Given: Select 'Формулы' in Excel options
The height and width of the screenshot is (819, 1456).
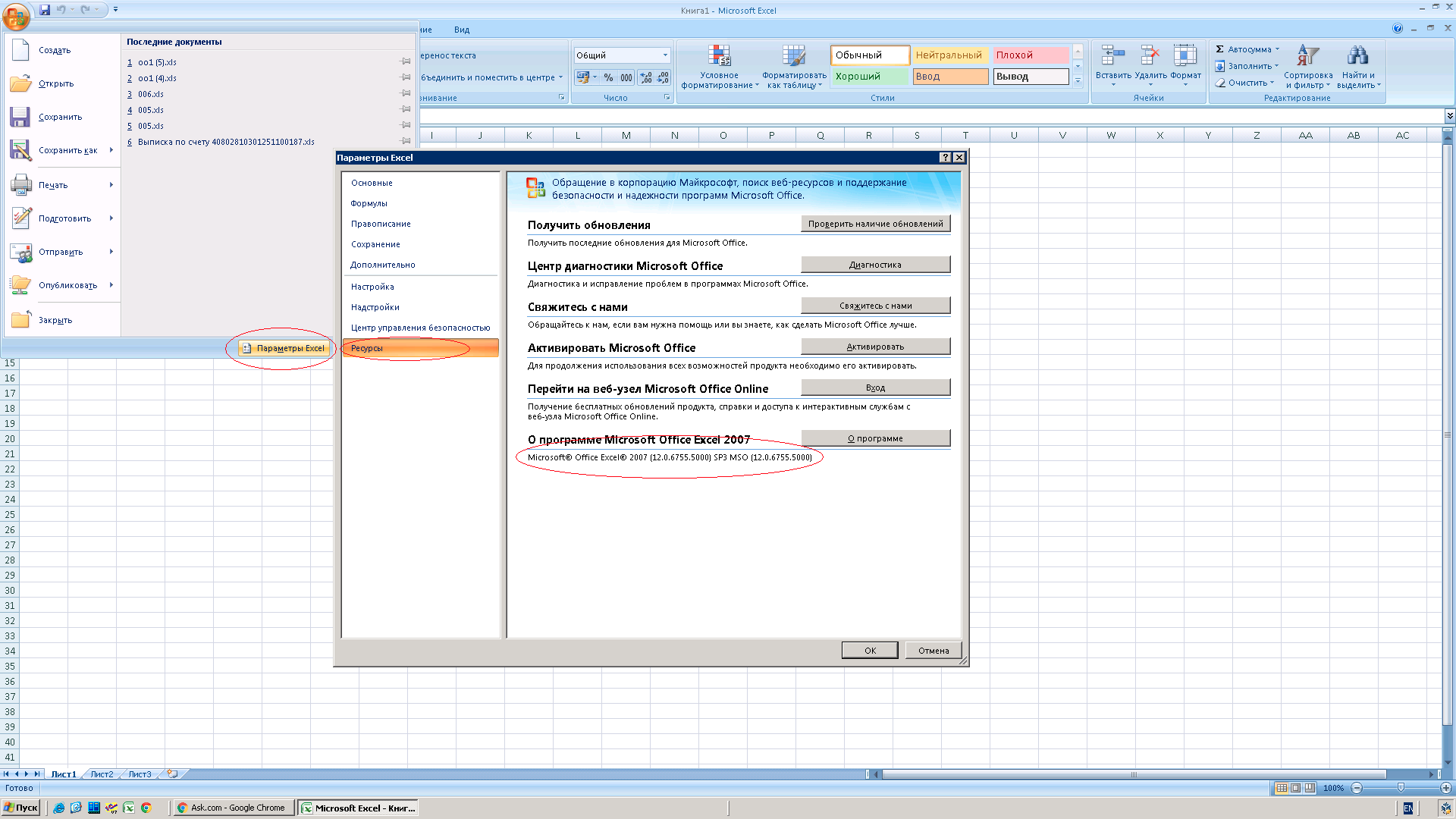Looking at the screenshot, I should point(420,203).
